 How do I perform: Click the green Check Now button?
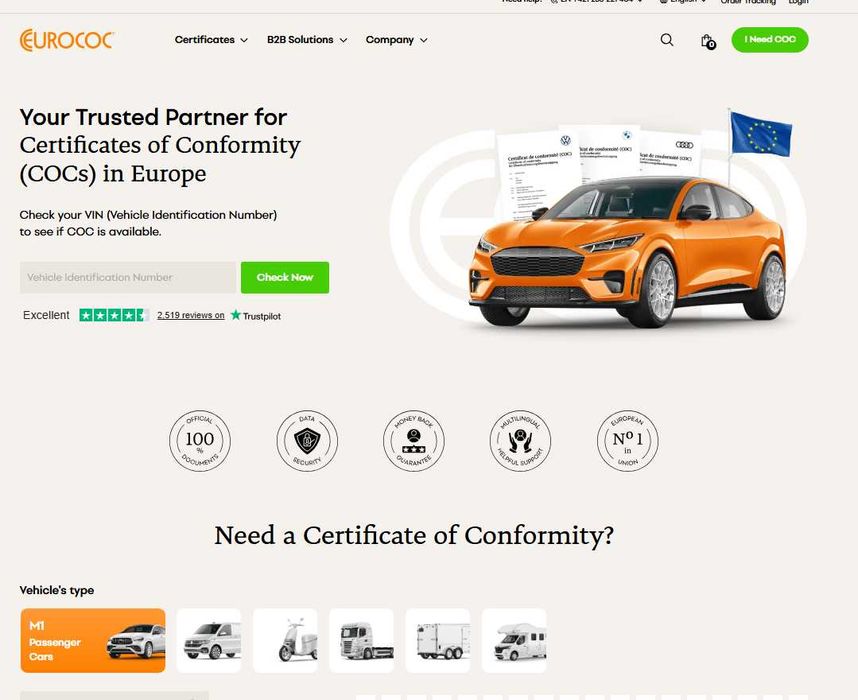pos(285,277)
